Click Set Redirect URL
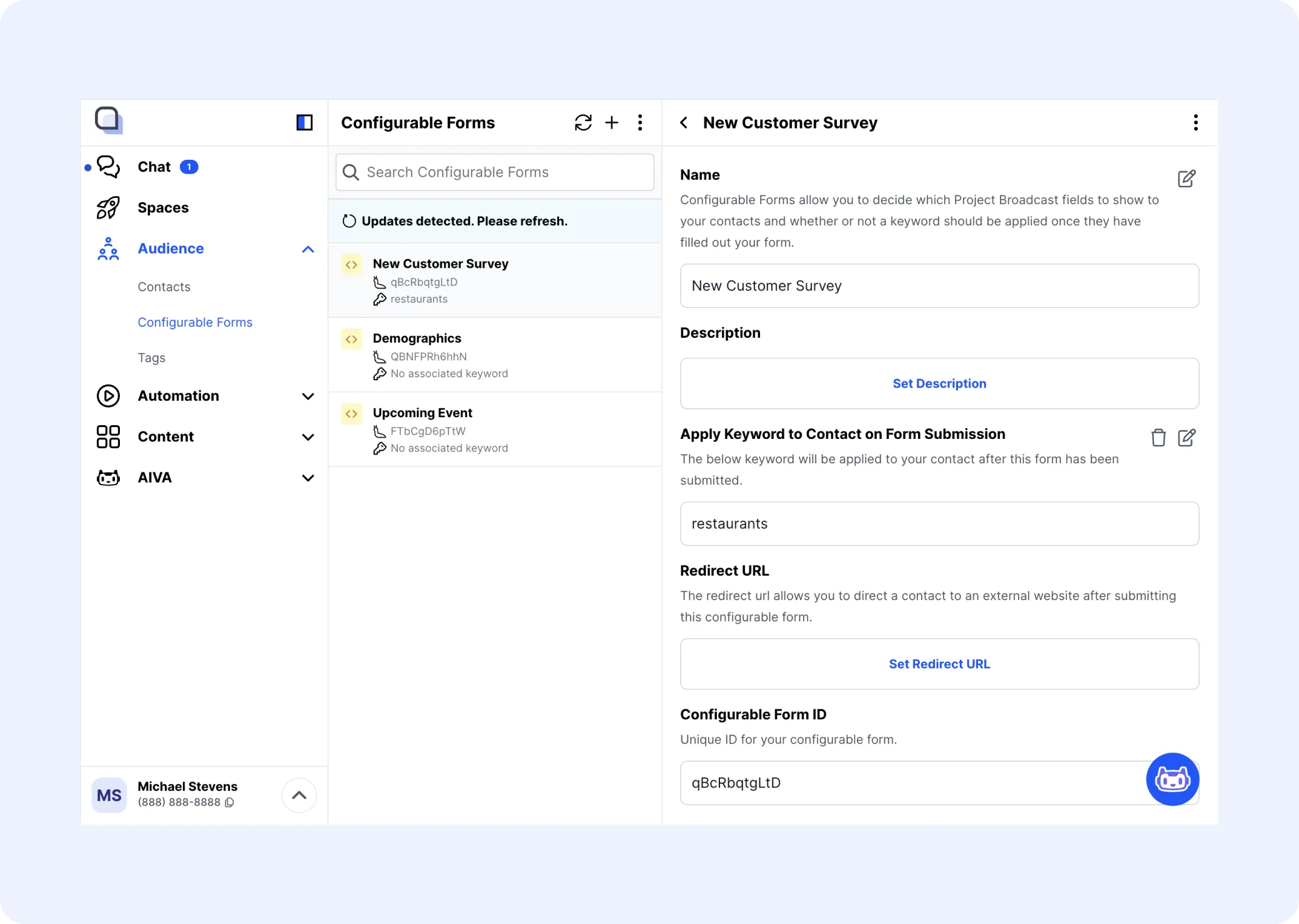The height and width of the screenshot is (924, 1299). tap(939, 664)
